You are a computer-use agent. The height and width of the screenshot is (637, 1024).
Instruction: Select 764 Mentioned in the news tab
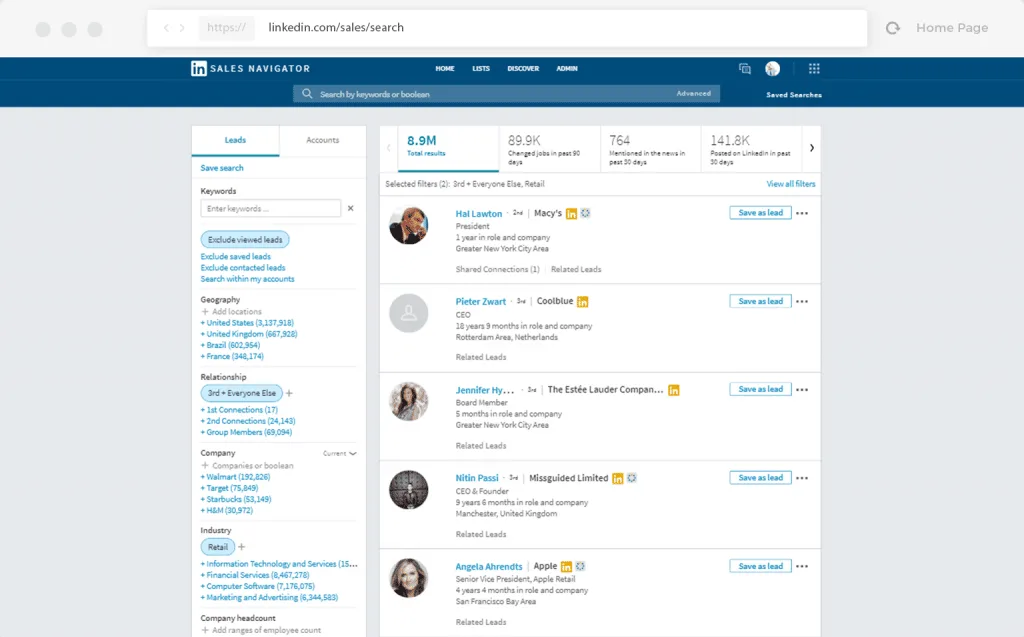(650, 148)
